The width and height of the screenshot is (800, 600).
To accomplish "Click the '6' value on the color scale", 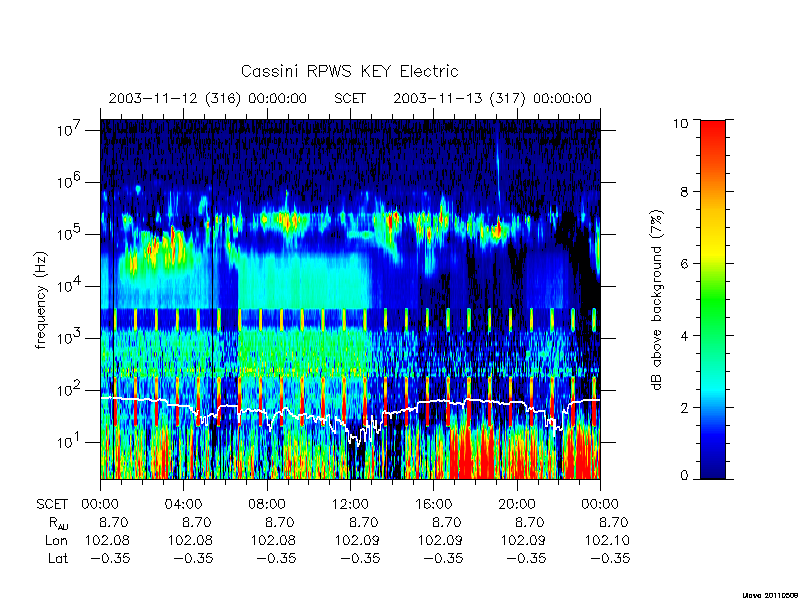I will pos(684,264).
